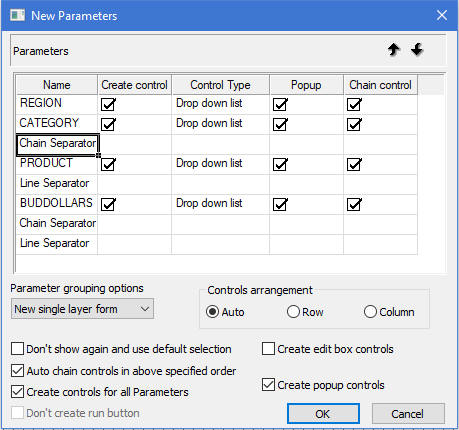
Task: Move the selected parameter up with the arrow
Action: pos(394,50)
